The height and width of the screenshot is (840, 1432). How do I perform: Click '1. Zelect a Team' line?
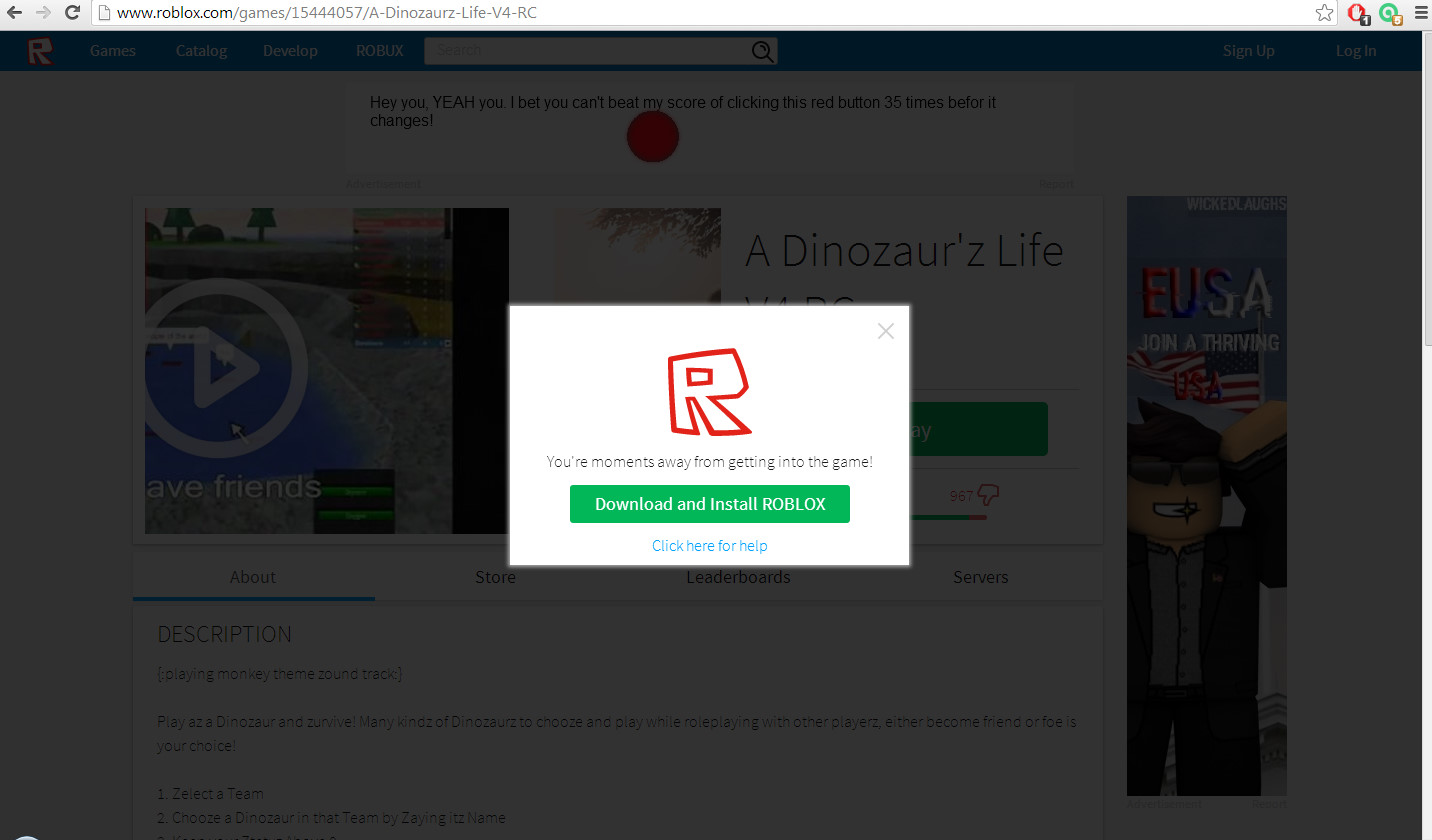[210, 794]
